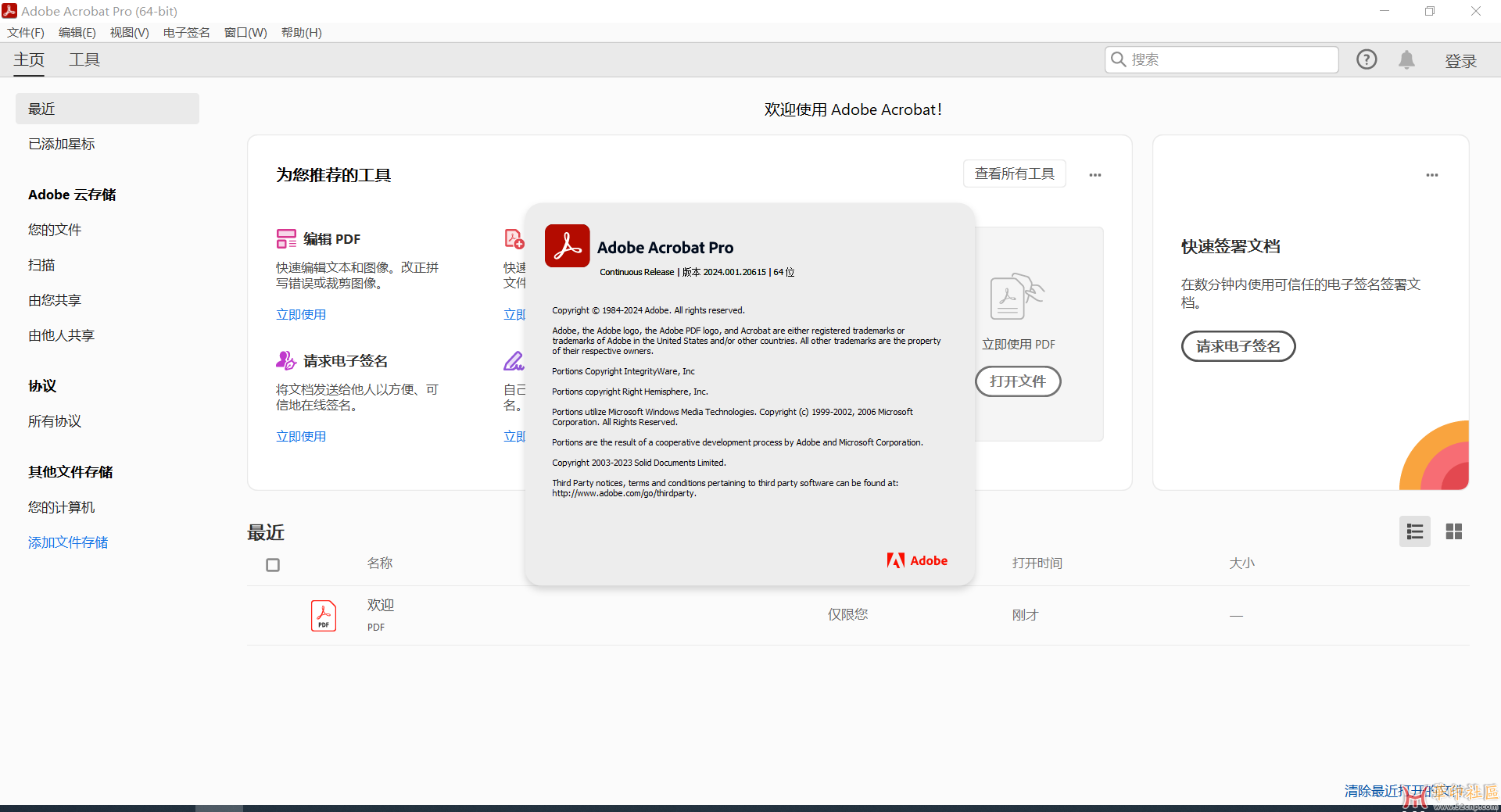Click the PDF file icon for 欢迎
1501x812 pixels.
pos(324,615)
